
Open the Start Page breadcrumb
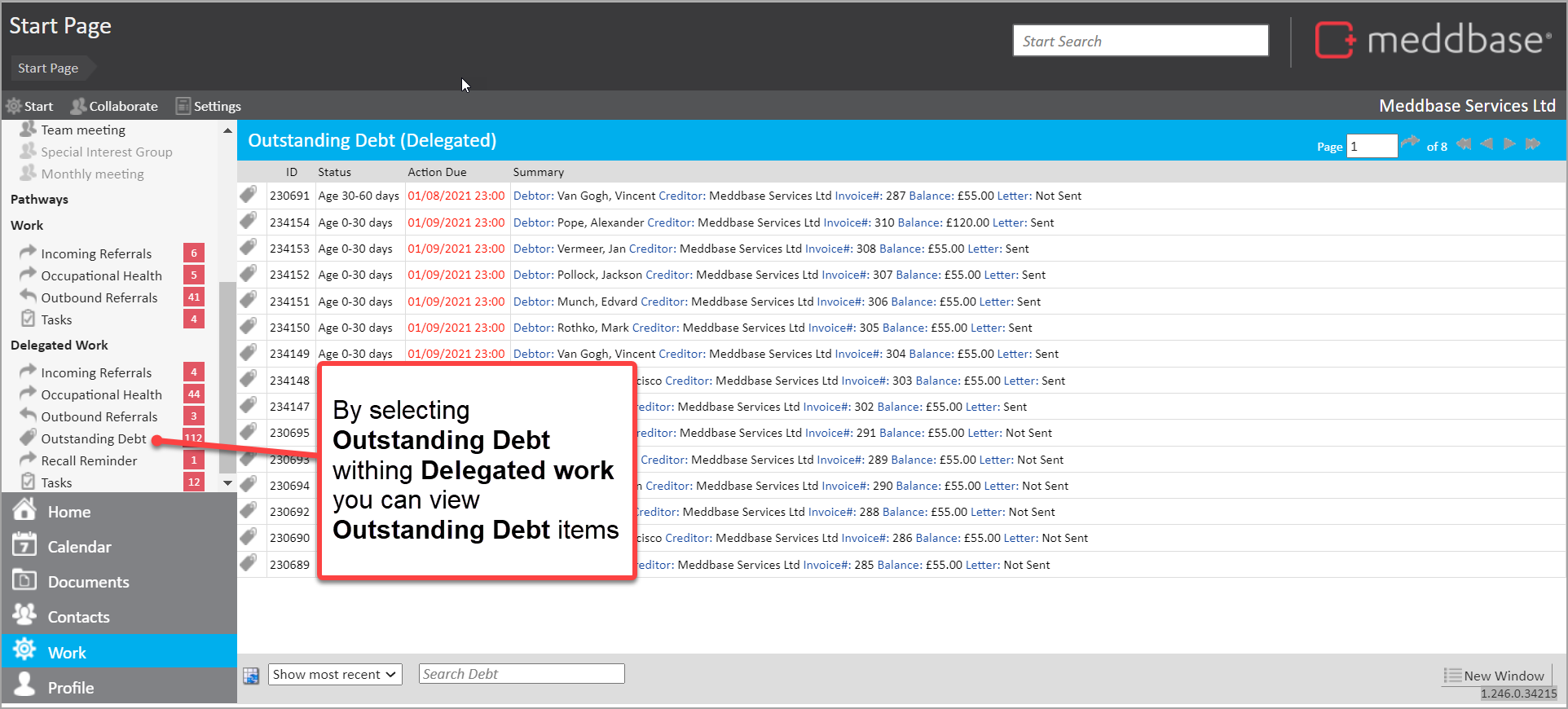(x=48, y=68)
